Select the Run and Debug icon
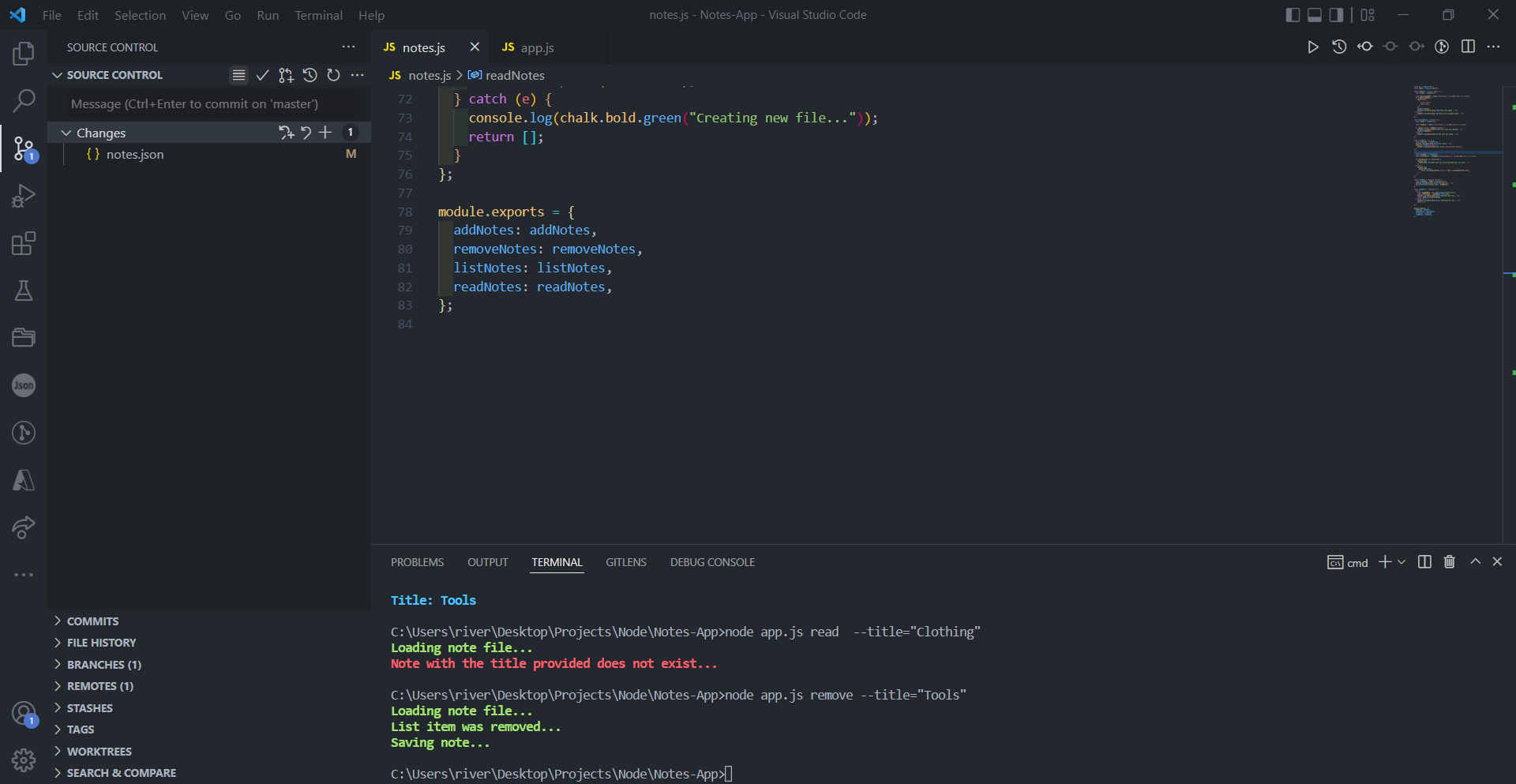This screenshot has width=1516, height=784. click(24, 196)
